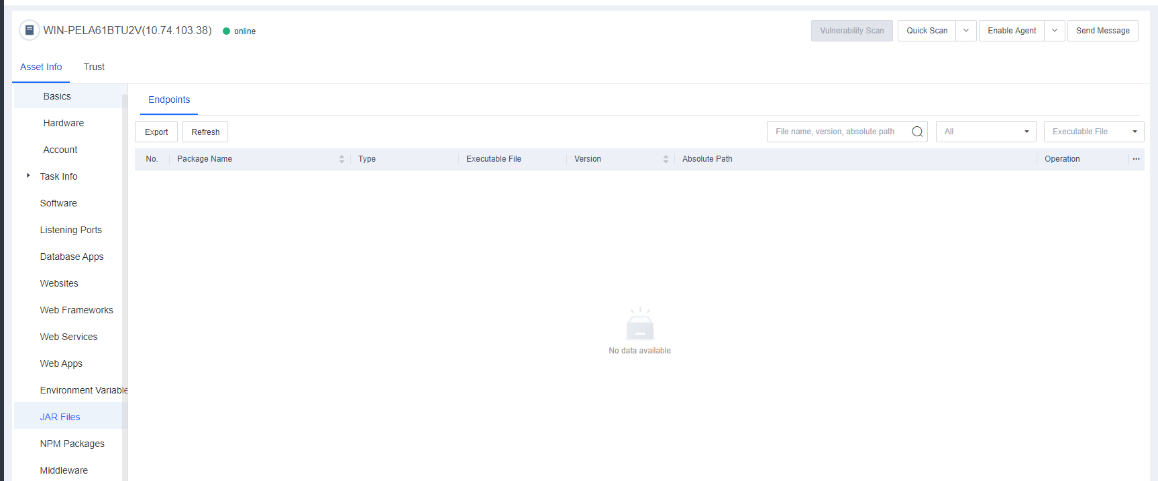Viewport: 1158px width, 481px height.
Task: Open the Executable File filter dropdown
Action: pyautogui.click(x=1094, y=132)
